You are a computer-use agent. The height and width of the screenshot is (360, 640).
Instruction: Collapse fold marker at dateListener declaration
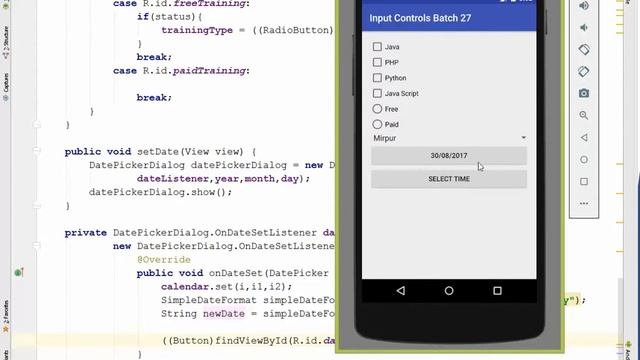point(37,246)
